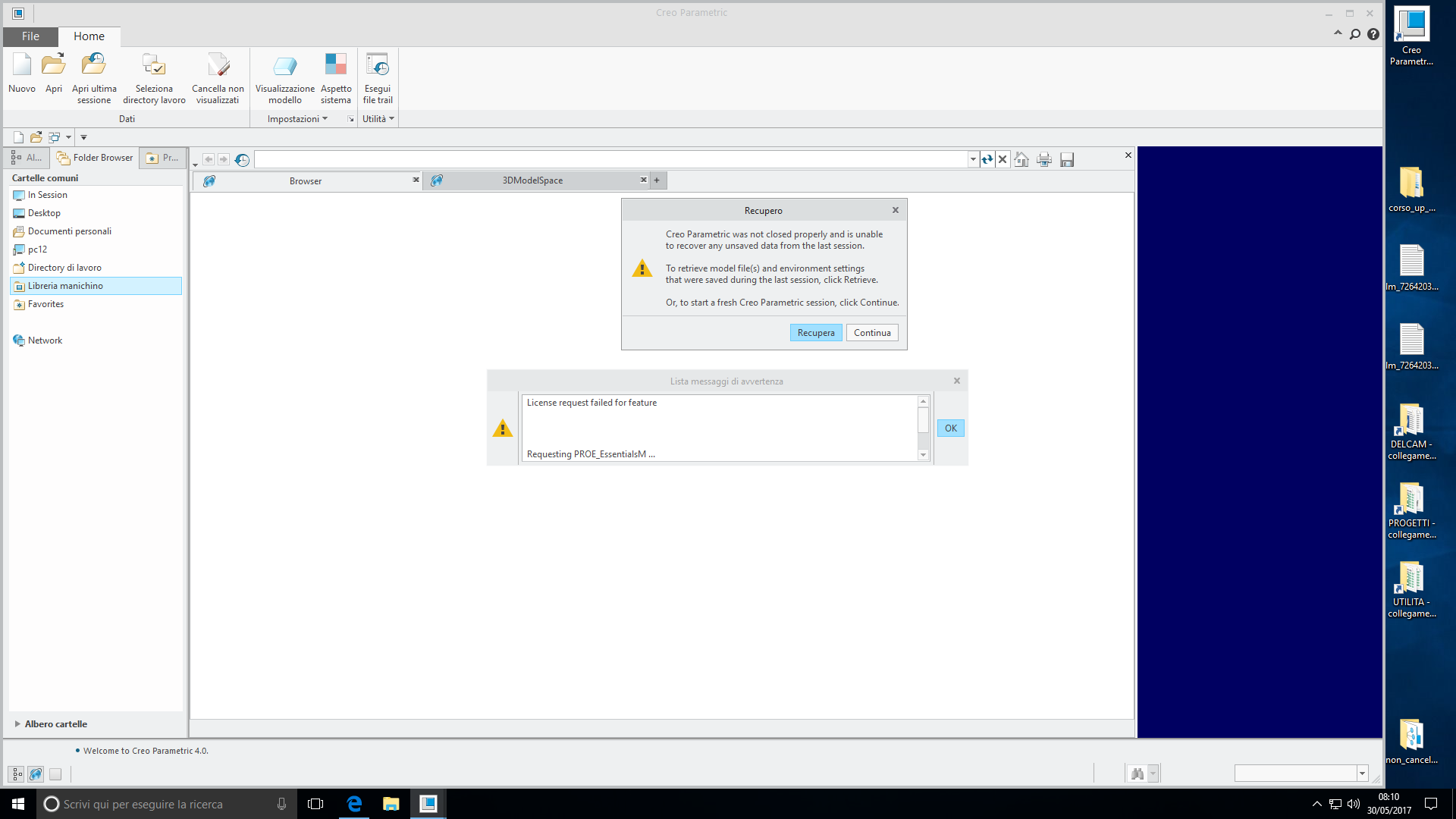This screenshot has width=1456, height=819.
Task: Click the warning message list scrollbar down arrow
Action: [923, 455]
